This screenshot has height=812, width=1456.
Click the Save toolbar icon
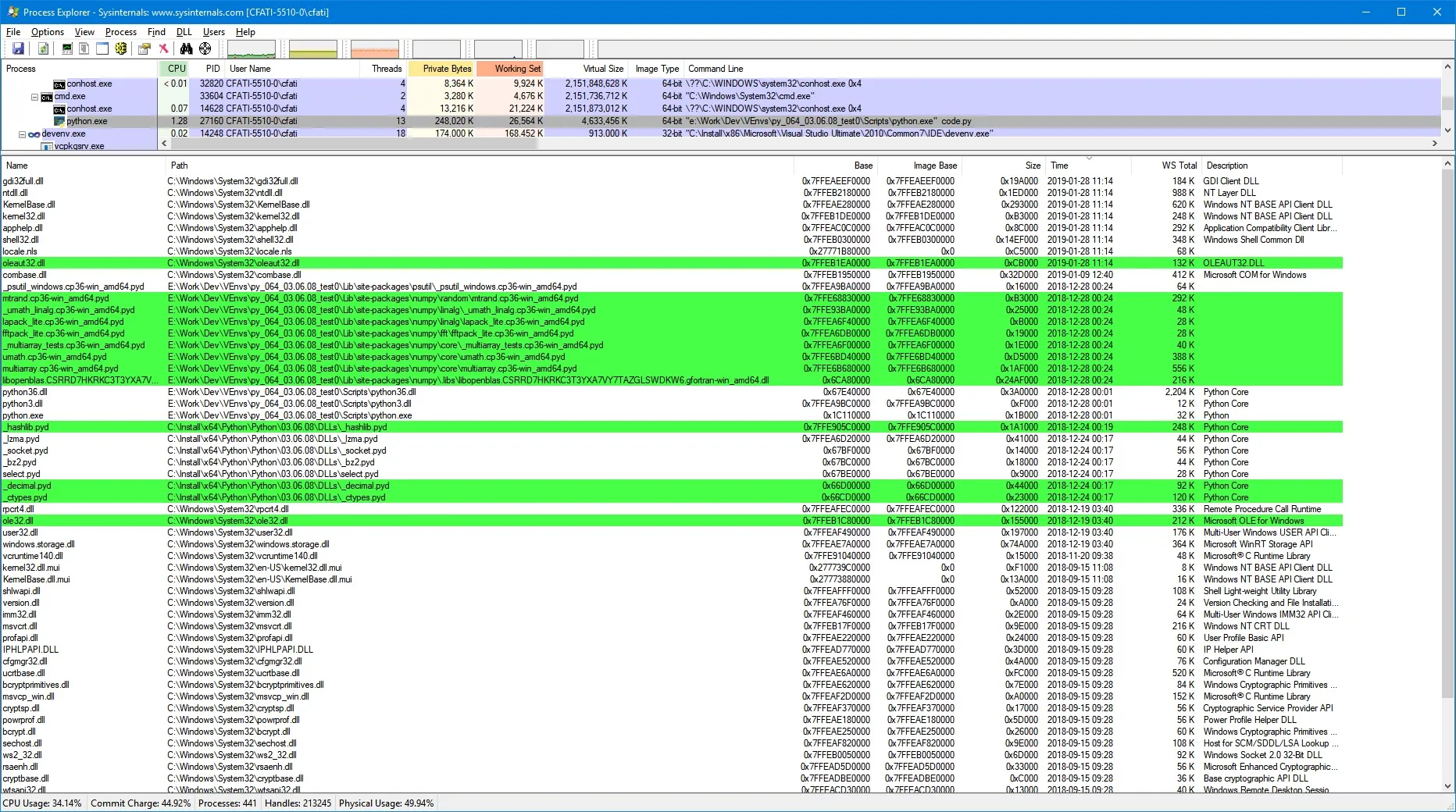click(x=18, y=48)
